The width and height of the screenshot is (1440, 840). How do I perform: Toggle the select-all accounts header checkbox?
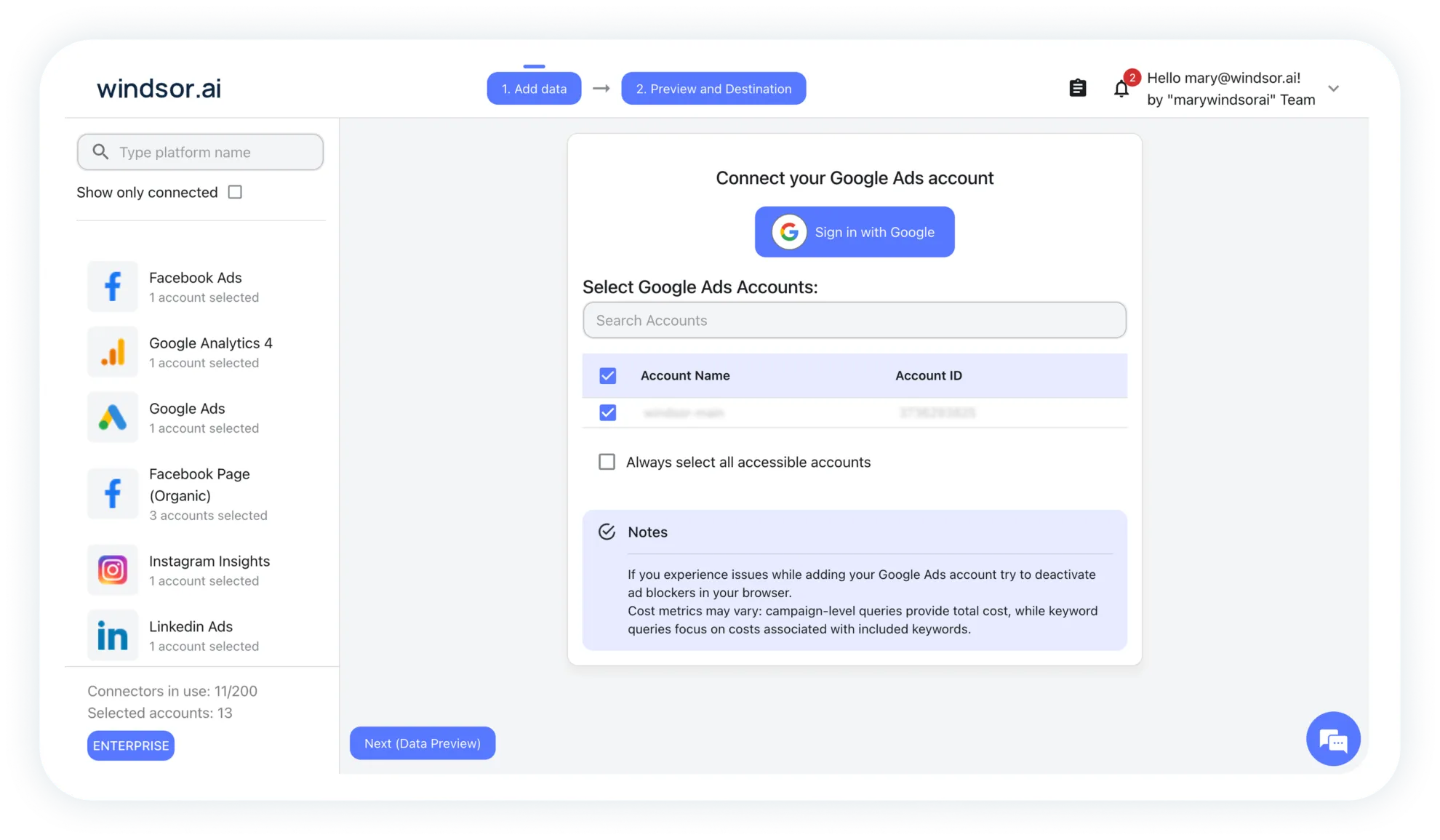(x=608, y=376)
